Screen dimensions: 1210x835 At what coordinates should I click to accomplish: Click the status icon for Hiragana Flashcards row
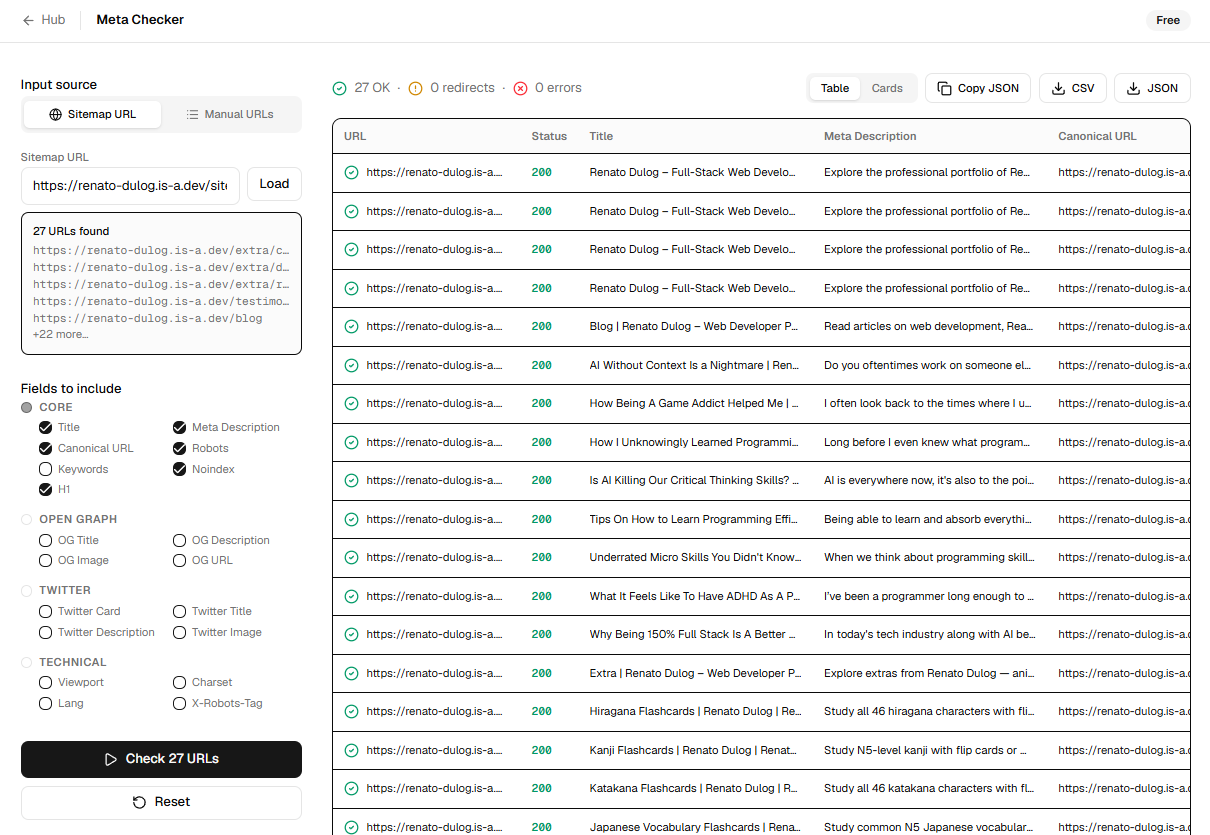tap(351, 712)
